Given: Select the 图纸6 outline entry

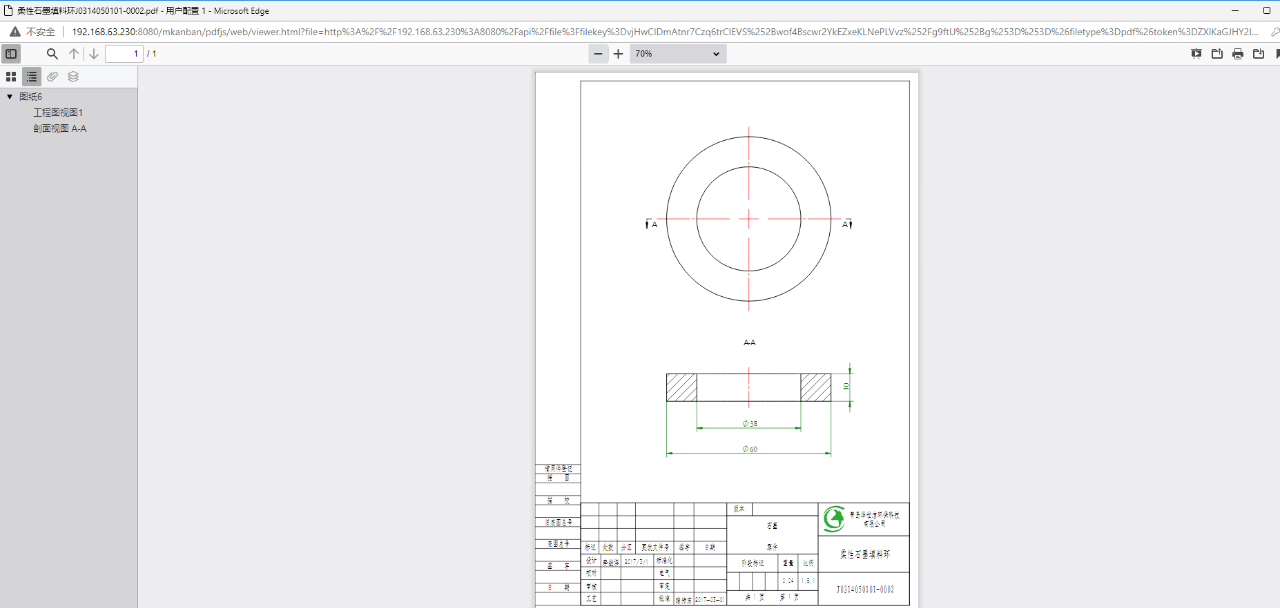Looking at the screenshot, I should tap(31, 97).
